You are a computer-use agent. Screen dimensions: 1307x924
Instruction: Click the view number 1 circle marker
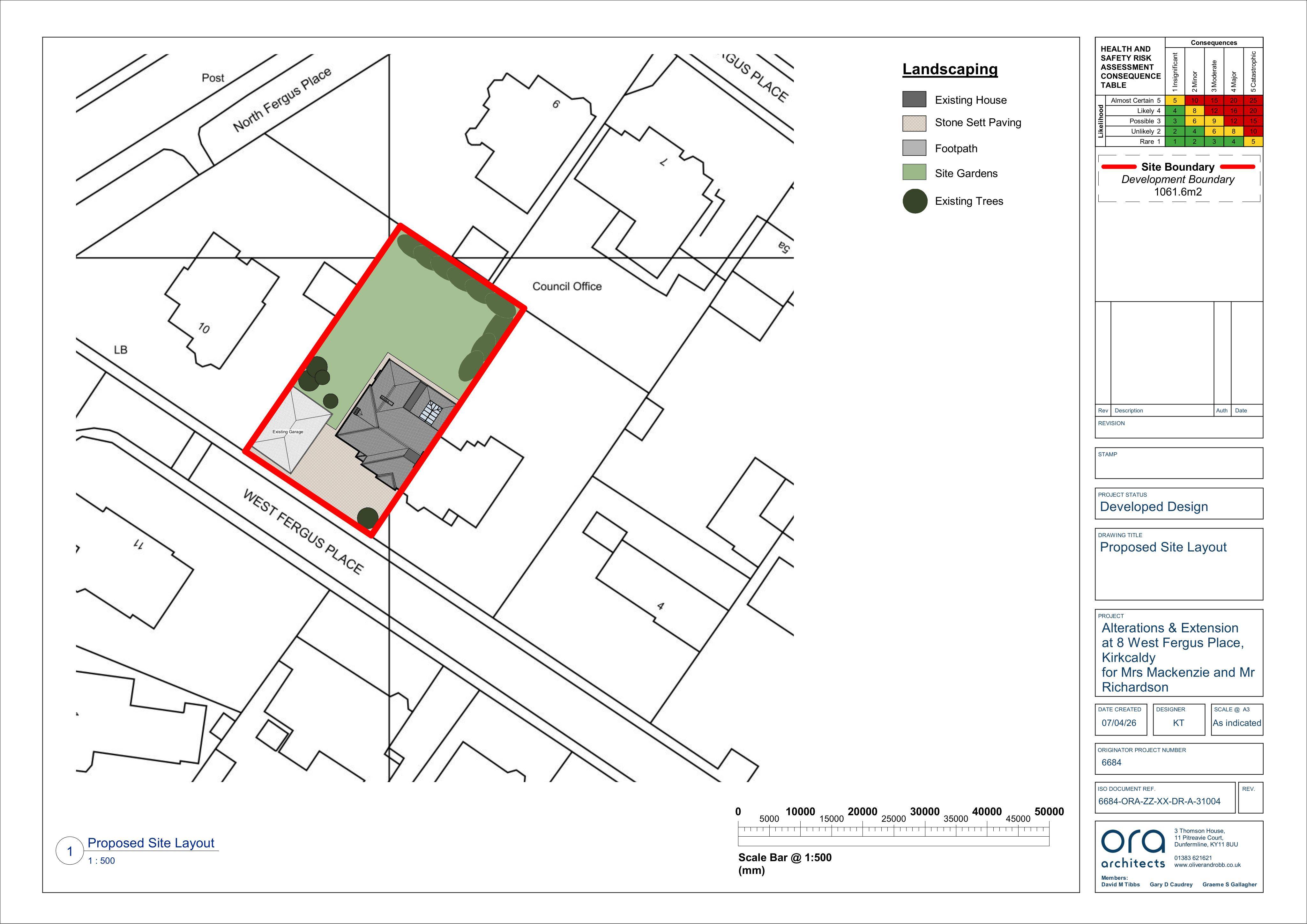(x=70, y=851)
